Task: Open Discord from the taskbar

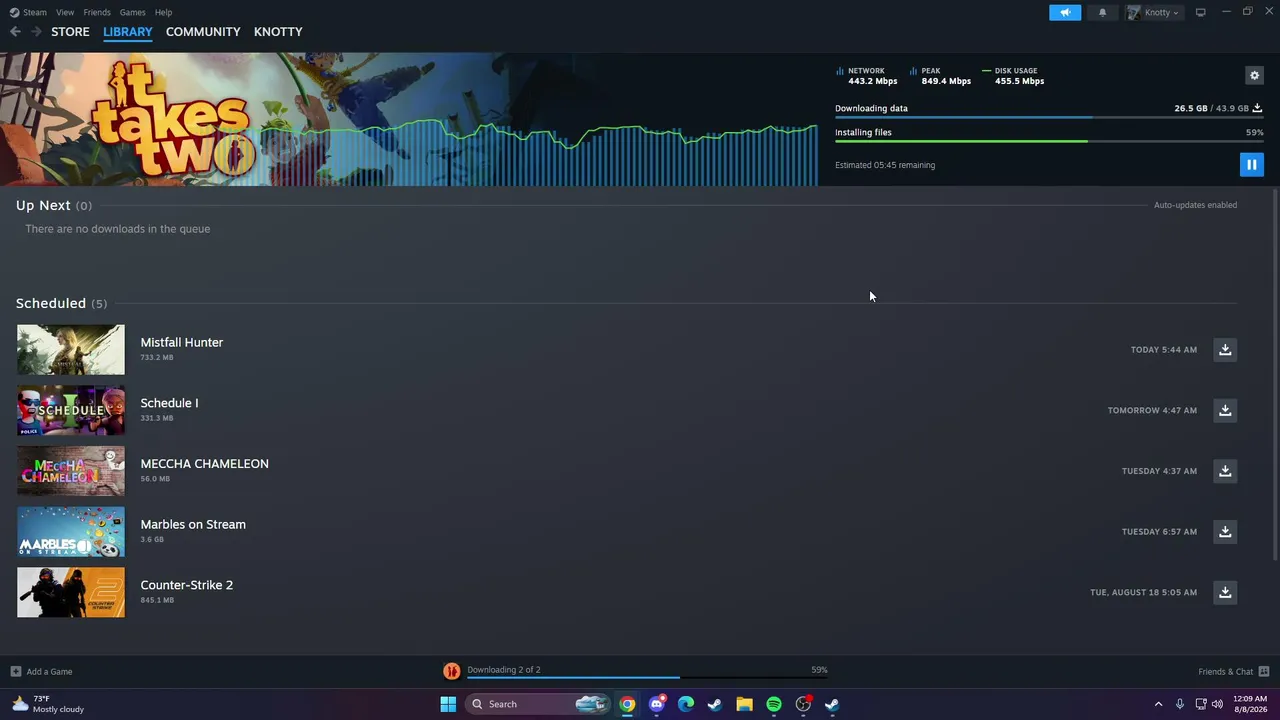Action: (656, 704)
